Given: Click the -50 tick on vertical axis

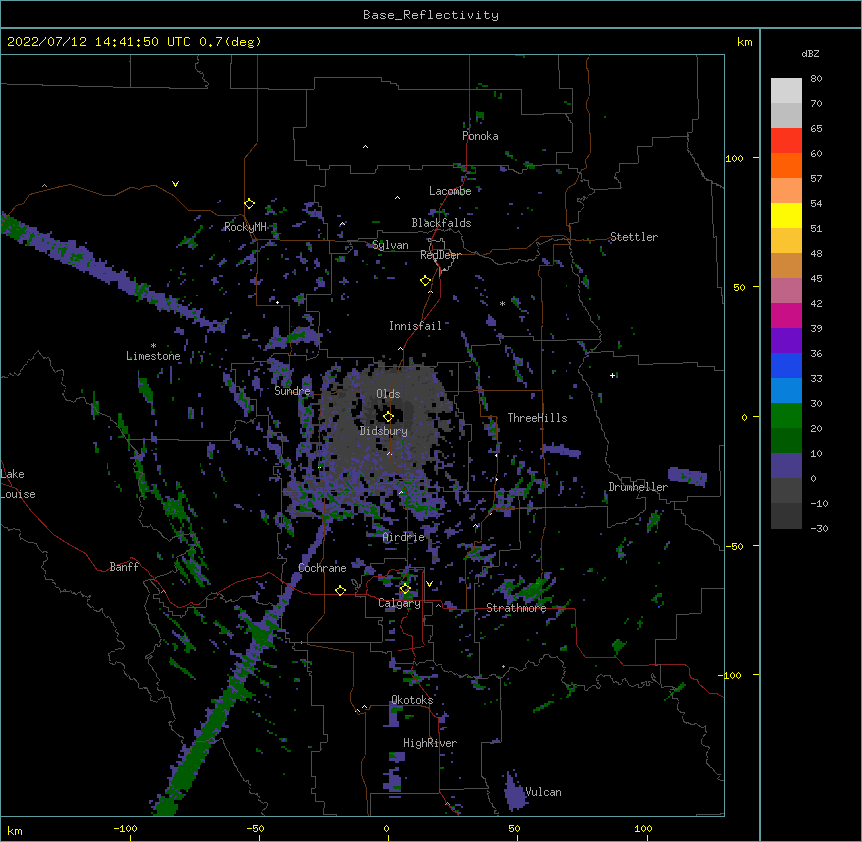Looking at the screenshot, I should [734, 546].
